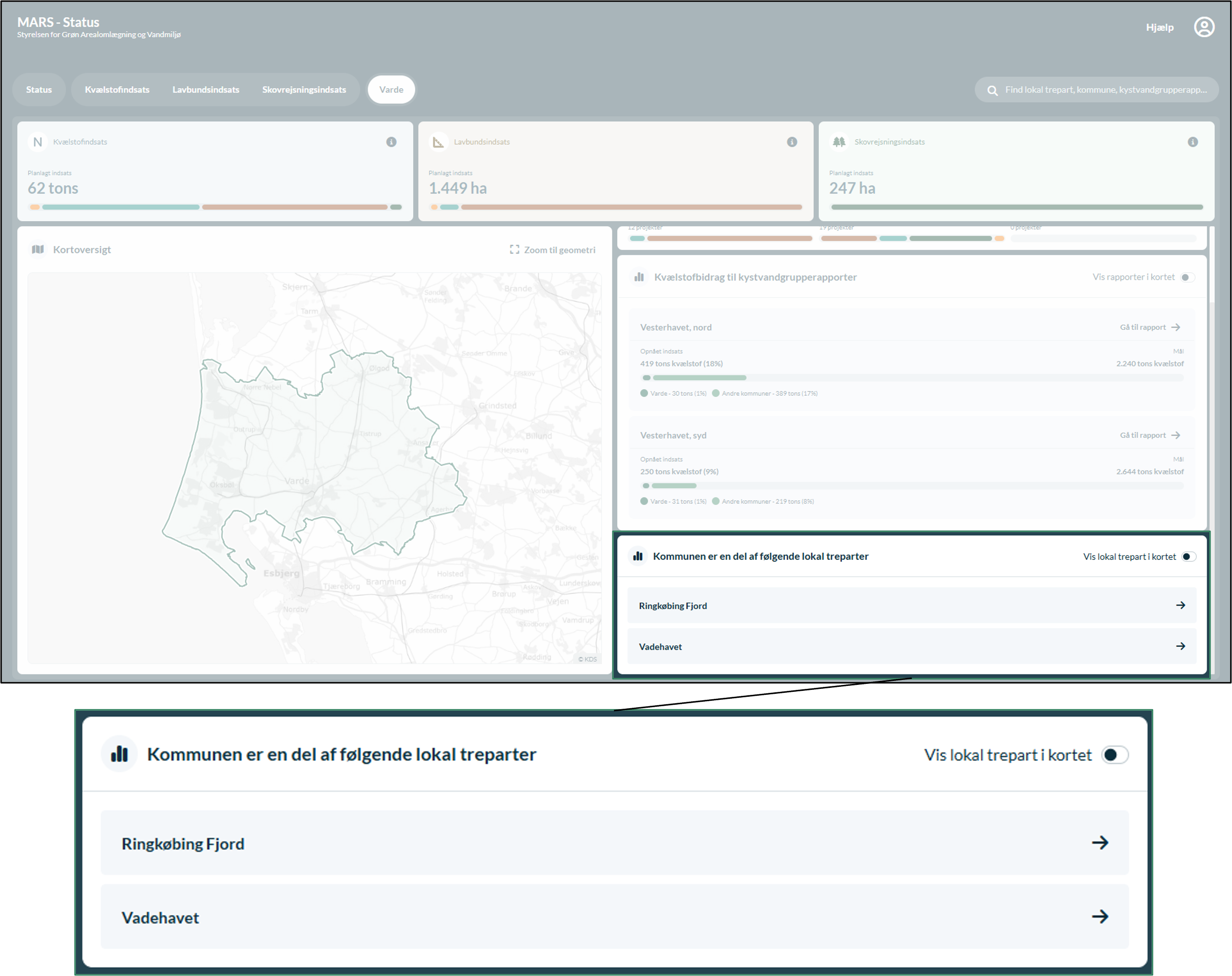The height and width of the screenshot is (976, 1232).
Task: Click the 'Vesterhavet, nord' heading
Action: 675,327
